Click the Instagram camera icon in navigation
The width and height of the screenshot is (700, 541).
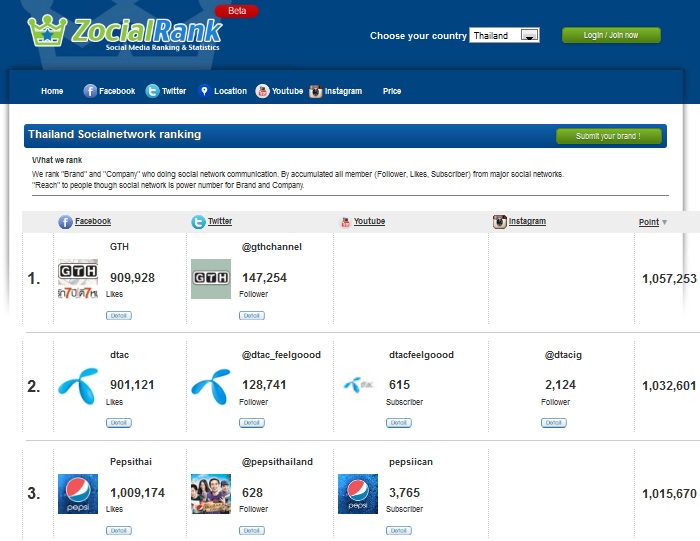point(315,91)
